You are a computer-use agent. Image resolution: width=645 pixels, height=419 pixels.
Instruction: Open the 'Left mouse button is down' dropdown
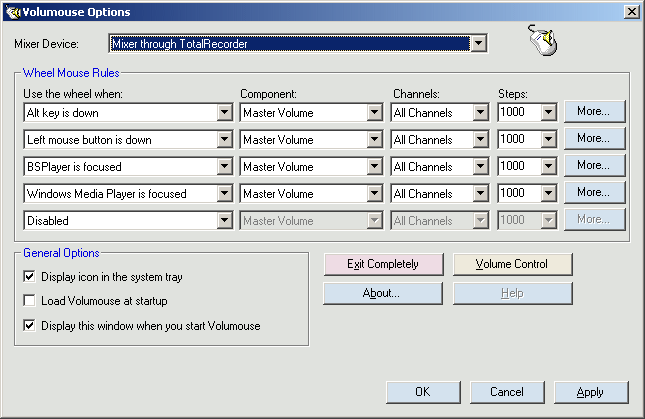(224, 140)
